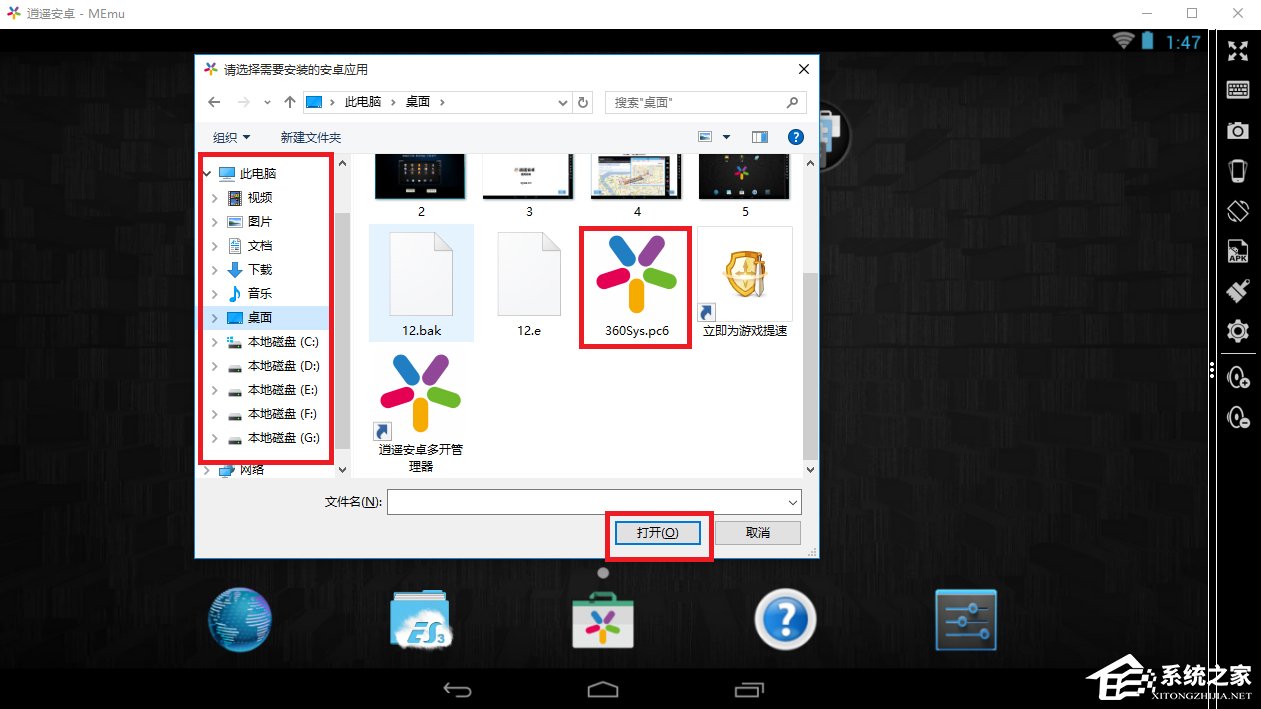Click the APK install icon
This screenshot has width=1261, height=709.
[x=1238, y=251]
